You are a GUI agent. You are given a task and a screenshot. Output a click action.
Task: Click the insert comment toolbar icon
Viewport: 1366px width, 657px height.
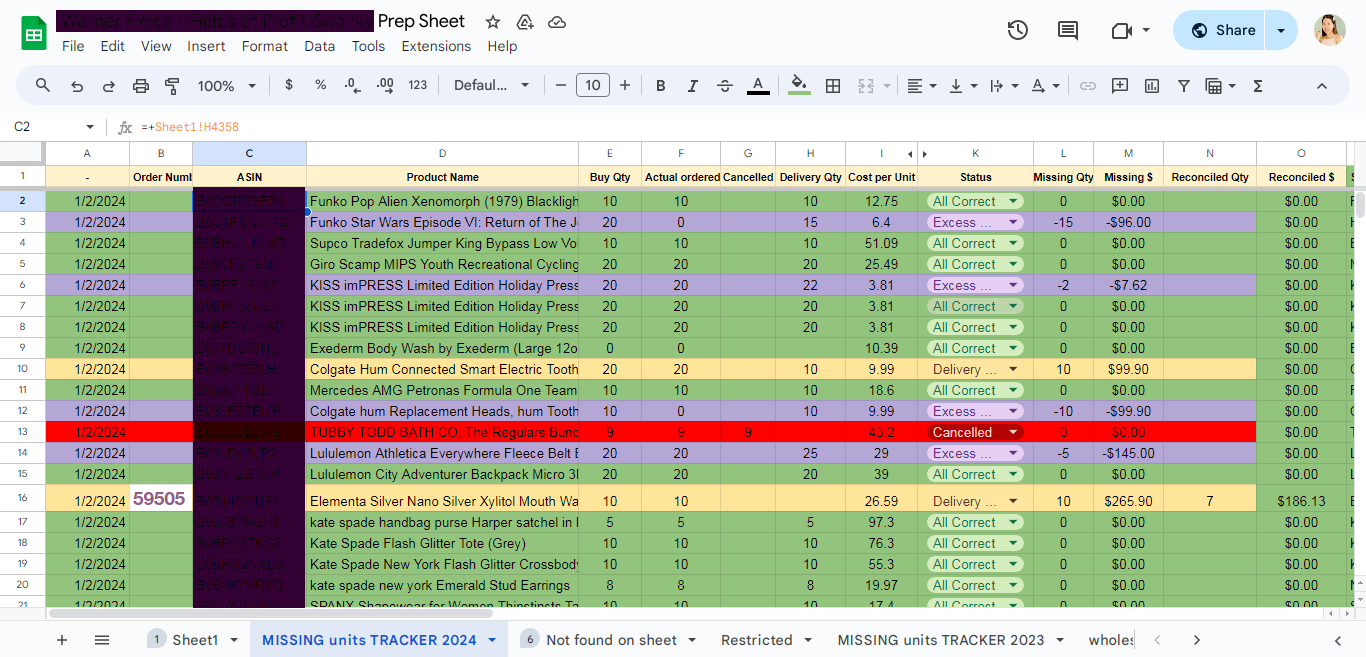[x=1120, y=86]
